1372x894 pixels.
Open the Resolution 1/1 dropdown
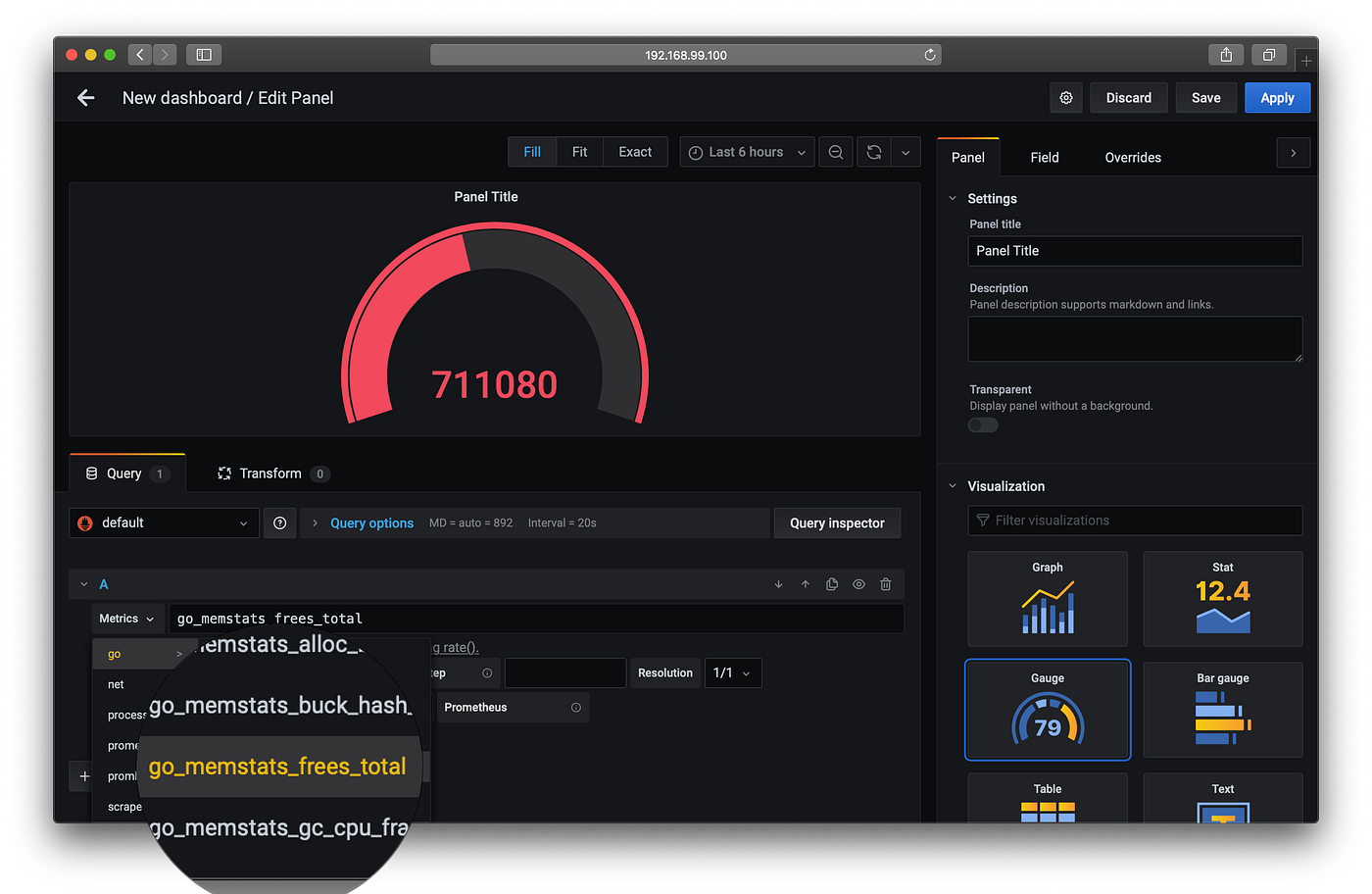coord(732,672)
